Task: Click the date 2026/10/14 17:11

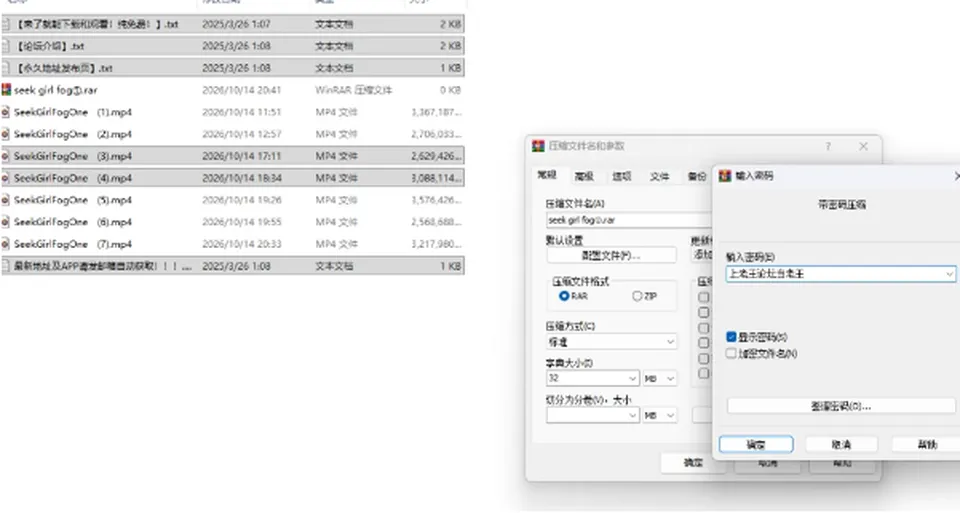Action: click(x=241, y=156)
